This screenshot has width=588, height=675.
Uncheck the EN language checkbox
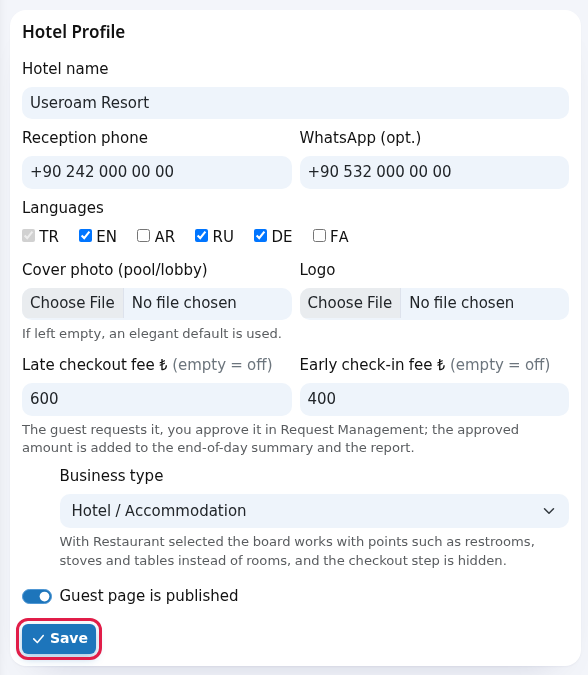coord(85,235)
